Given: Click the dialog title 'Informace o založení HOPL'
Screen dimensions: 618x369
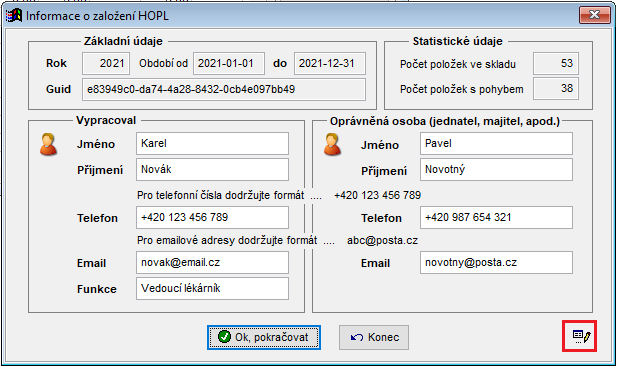Looking at the screenshot, I should (97, 16).
